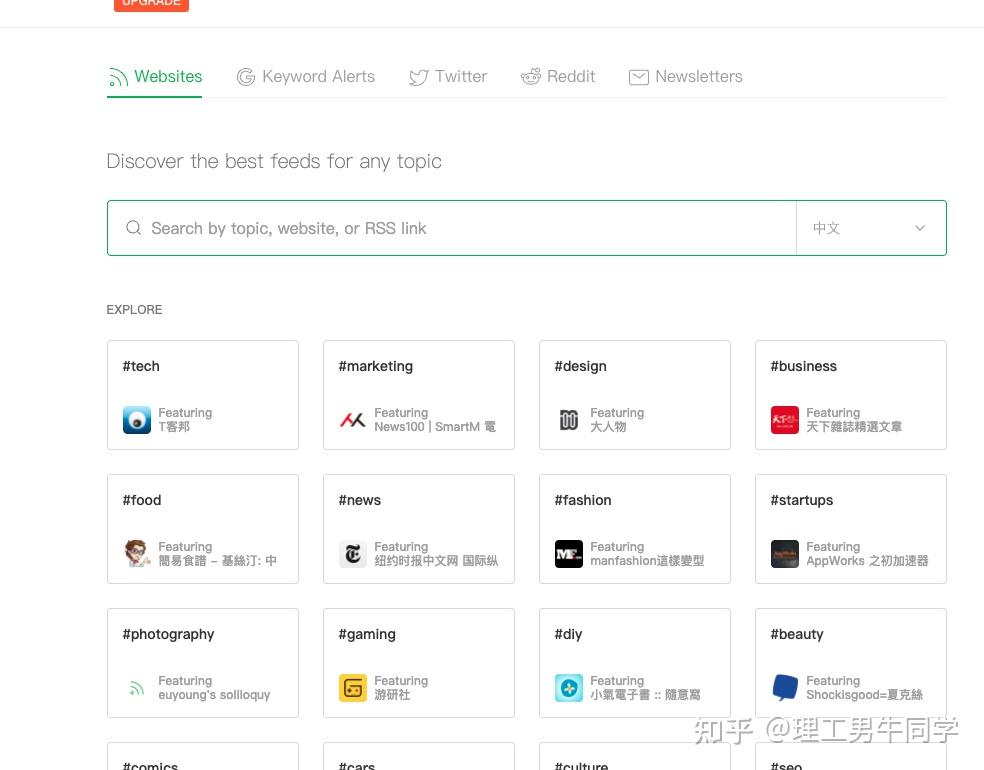Click the Keyword Alerts Google icon
The width and height of the screenshot is (984, 770).
(x=246, y=77)
